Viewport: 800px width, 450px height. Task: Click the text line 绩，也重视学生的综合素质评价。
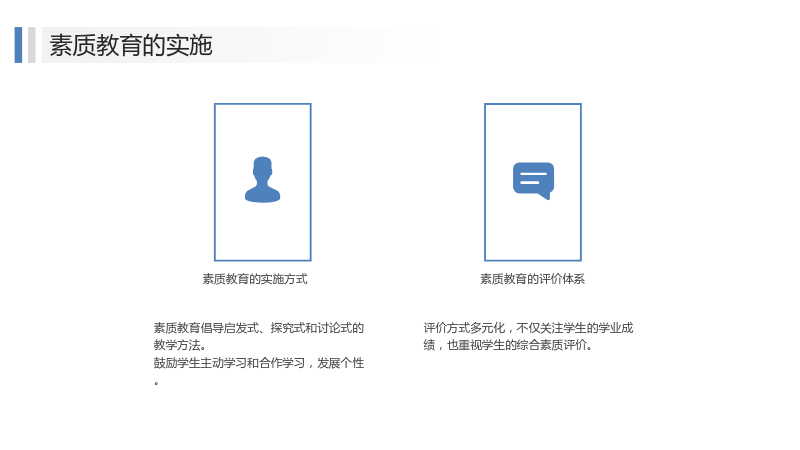(x=508, y=345)
